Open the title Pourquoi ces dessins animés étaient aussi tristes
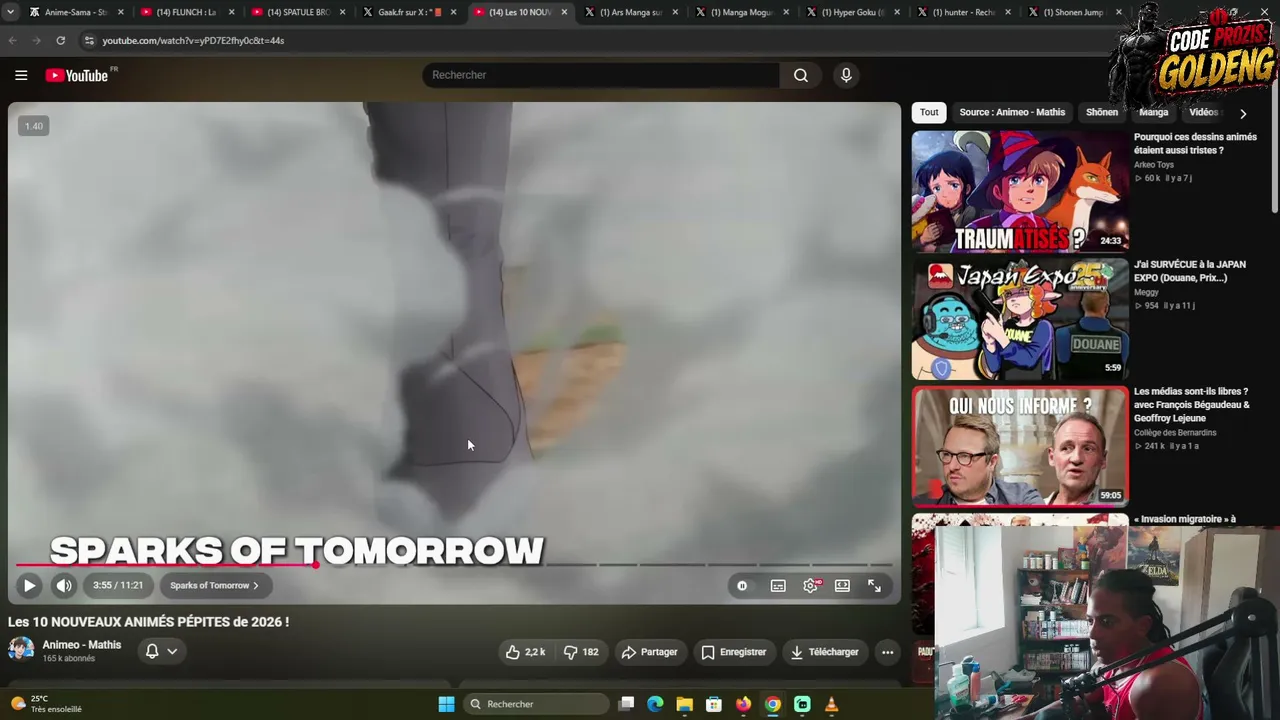Screen dimensions: 1280x720 (x=1195, y=144)
